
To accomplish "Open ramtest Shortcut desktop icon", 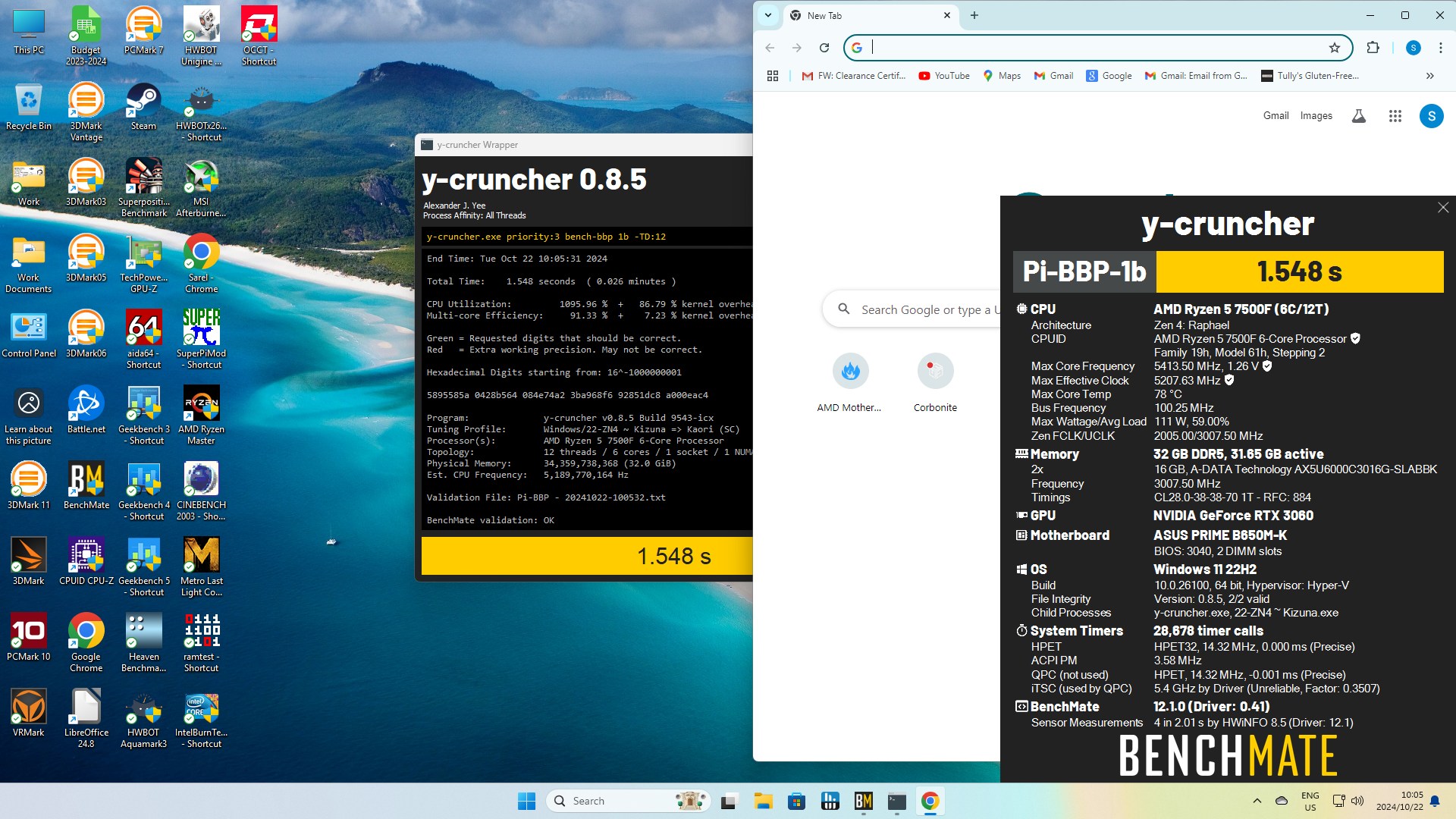I will click(x=201, y=642).
